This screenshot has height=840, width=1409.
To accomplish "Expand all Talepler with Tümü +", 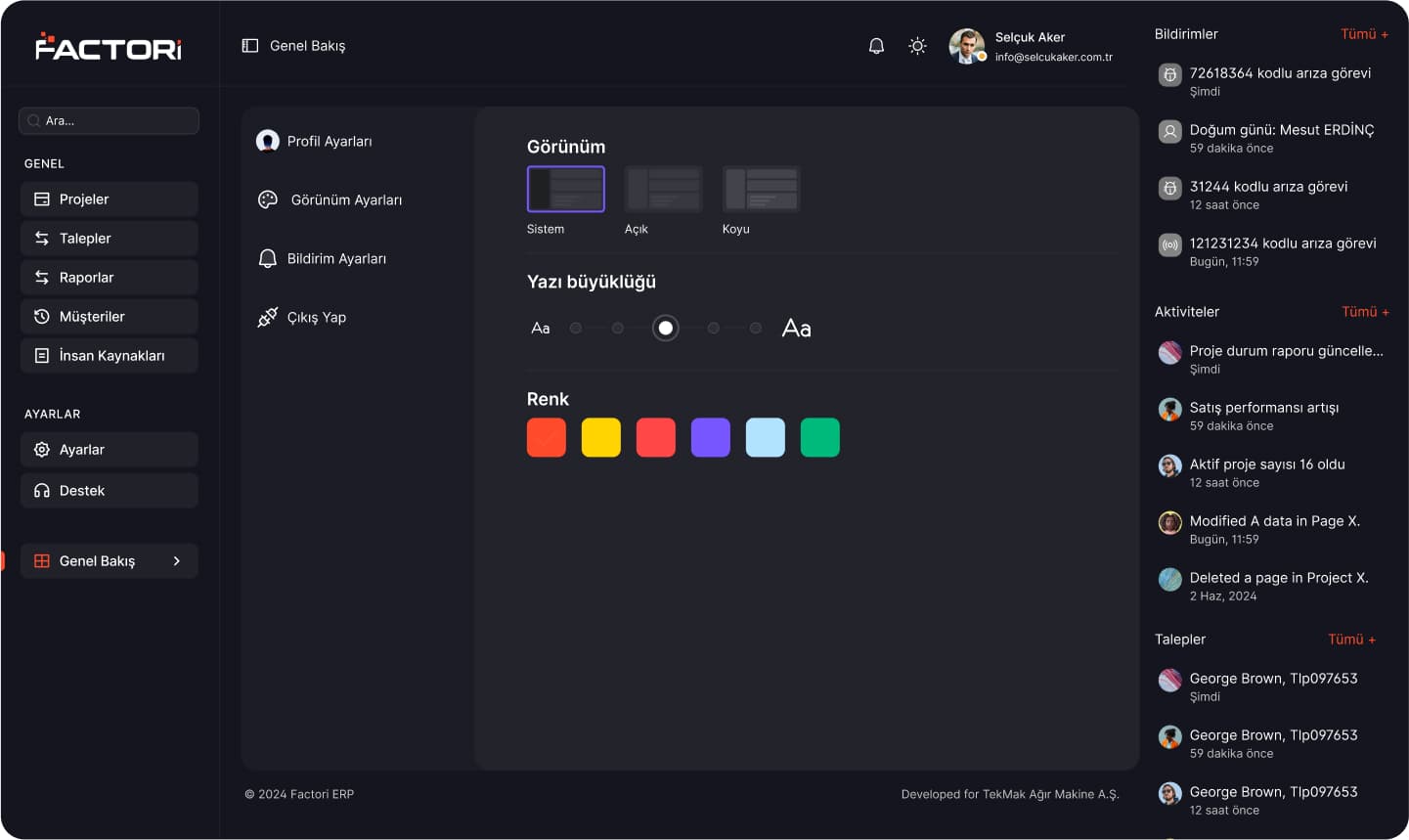I will 1351,640.
